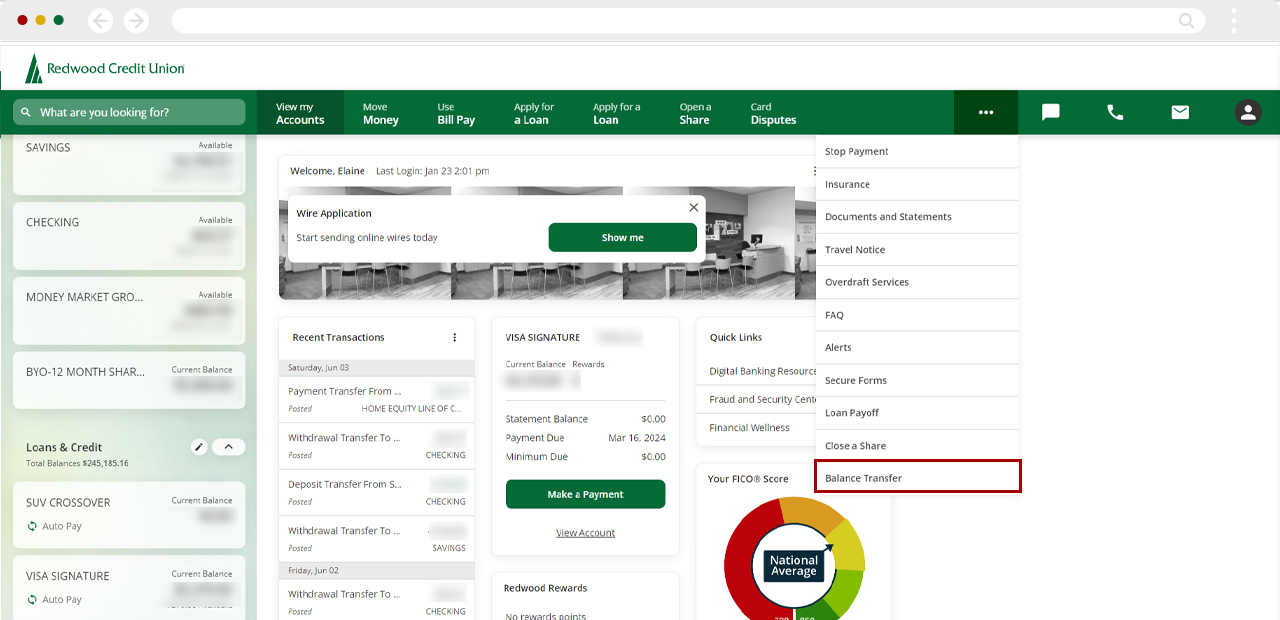The width and height of the screenshot is (1280, 620).
Task: Open Alerts menu entry
Action: tap(917, 348)
